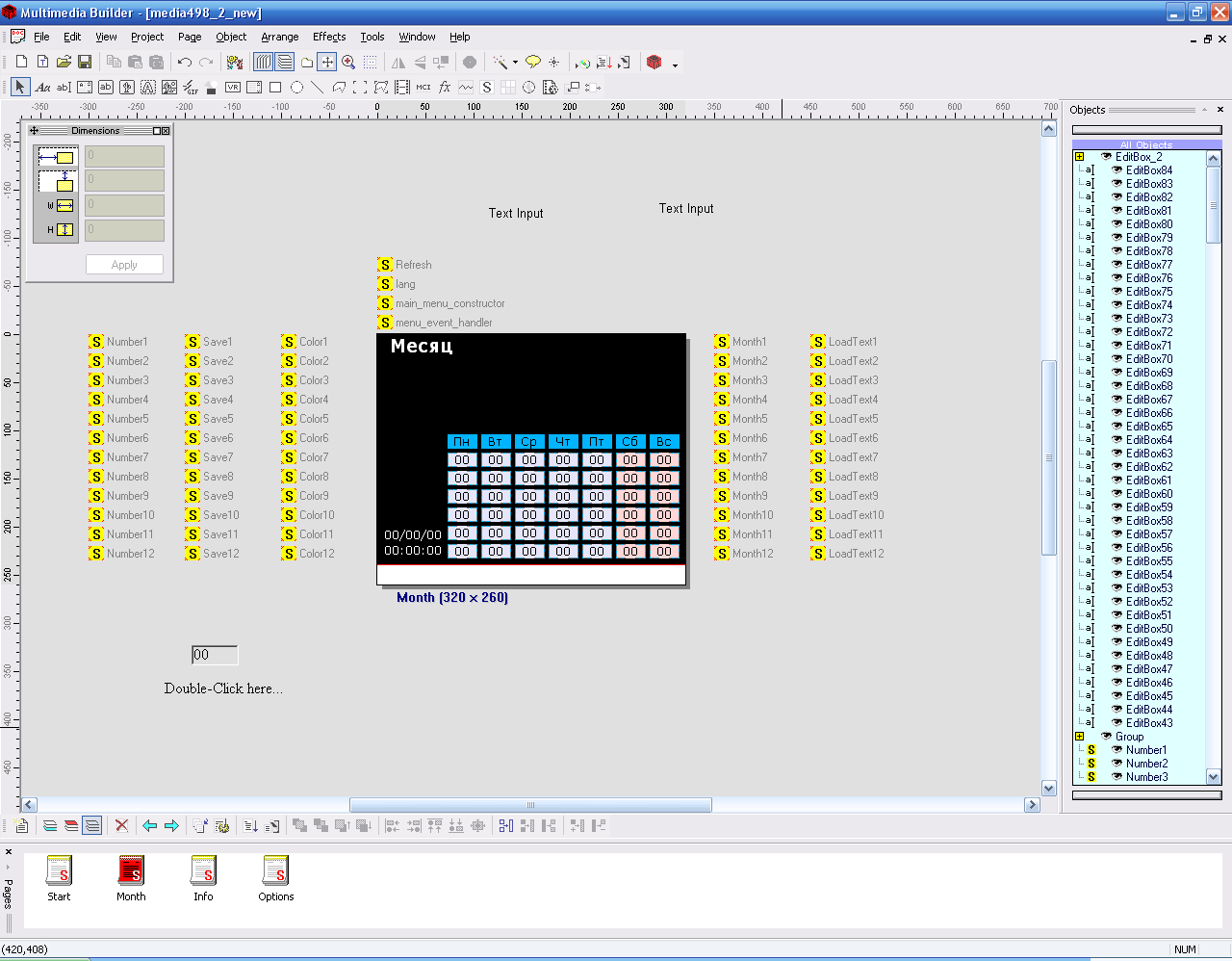The image size is (1232, 961).
Task: Select the Month page thumbnail
Action: pyautogui.click(x=131, y=877)
